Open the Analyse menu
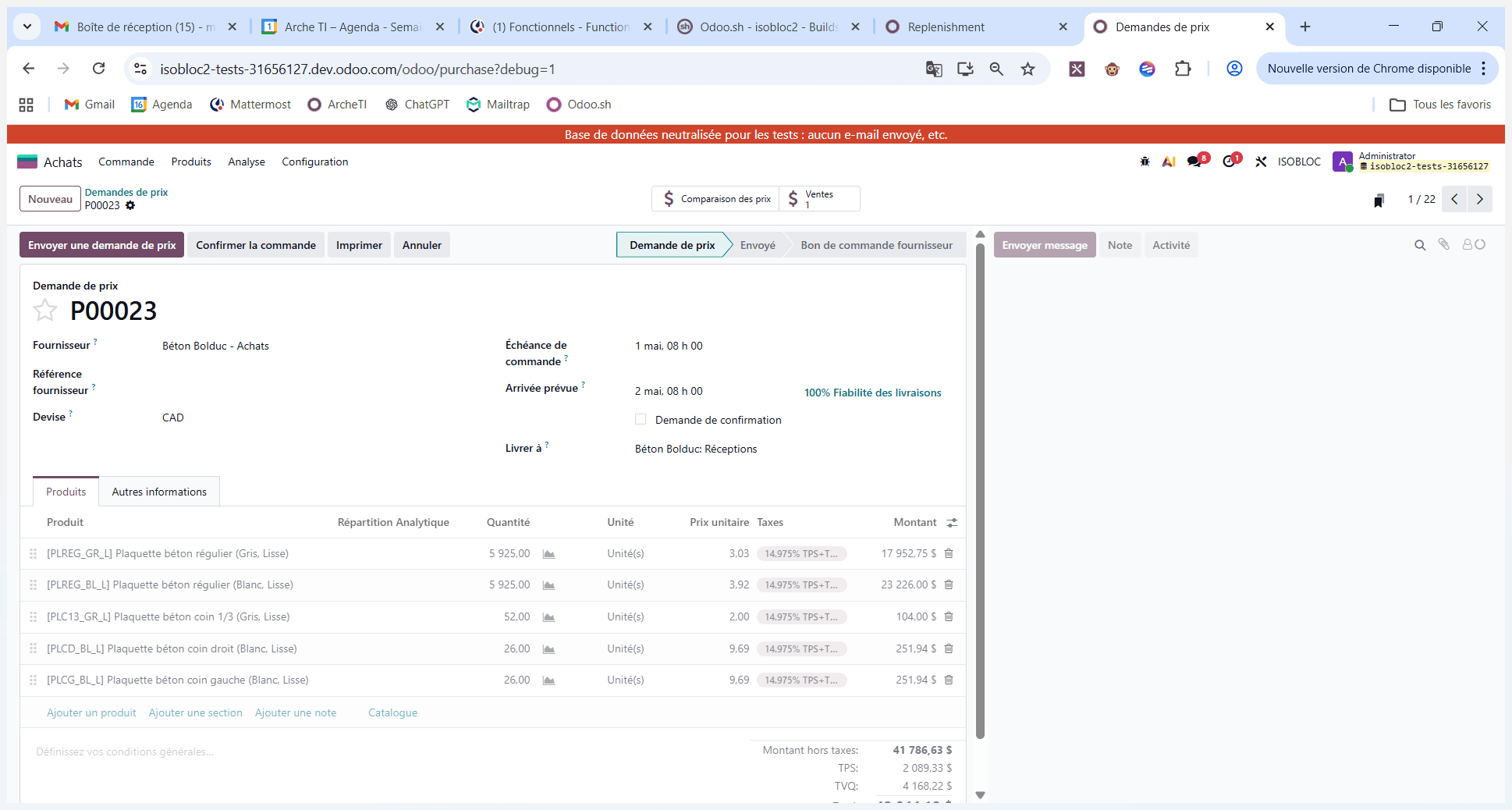The height and width of the screenshot is (810, 1512). 247,162
